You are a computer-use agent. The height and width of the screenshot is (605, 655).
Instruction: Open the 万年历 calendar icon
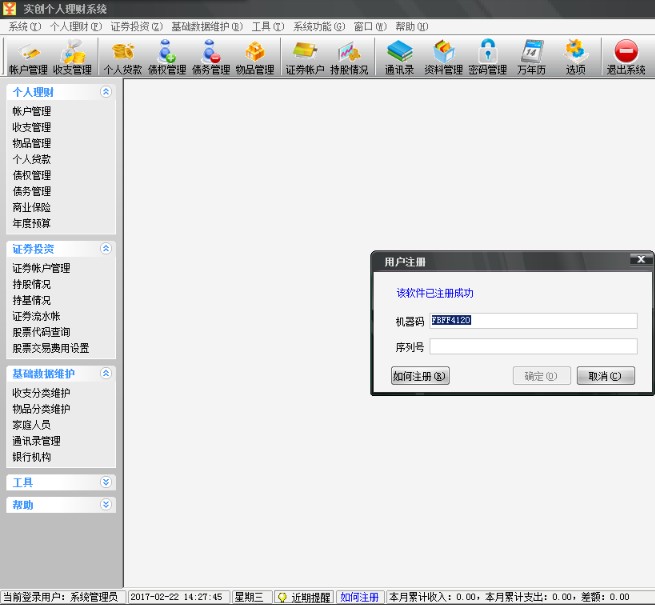coord(532,57)
